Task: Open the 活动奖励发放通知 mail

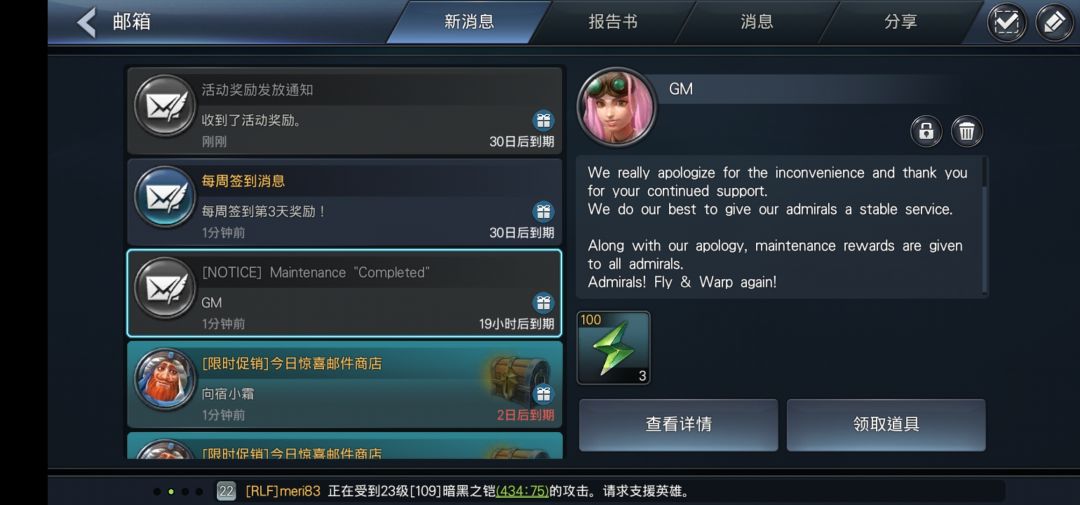Action: (x=344, y=111)
